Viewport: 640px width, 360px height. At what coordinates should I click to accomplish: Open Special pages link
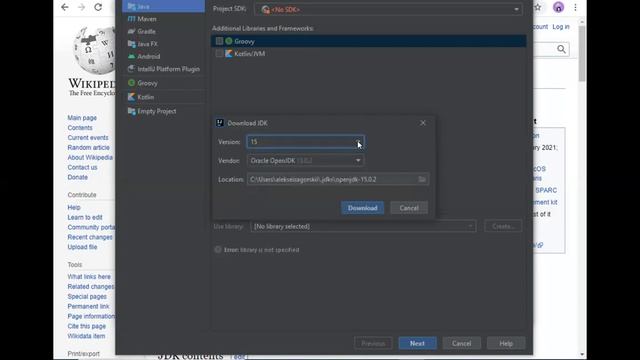pos(87,296)
